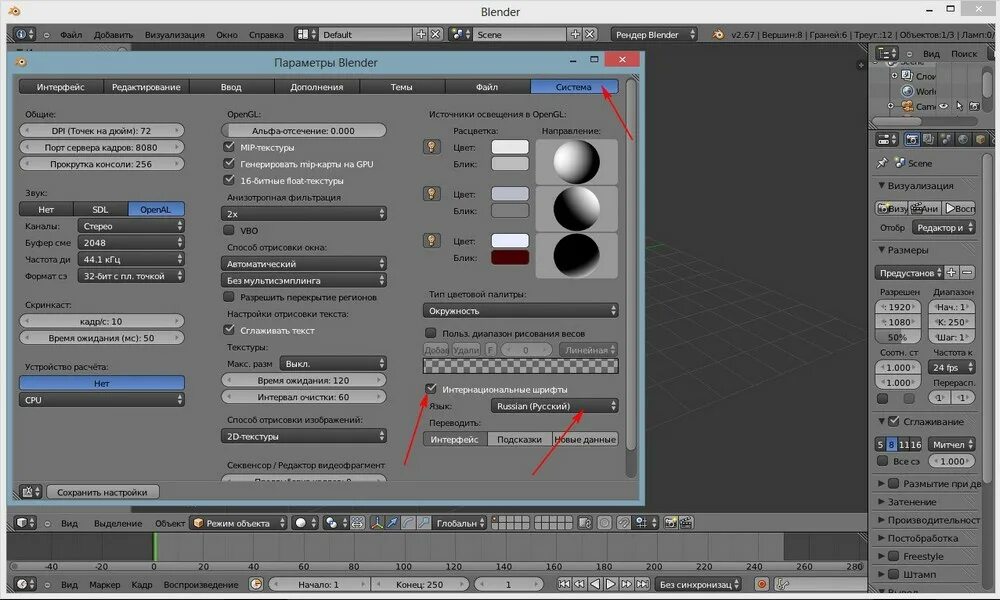The width and height of the screenshot is (1000, 600).
Task: Select the Render Layers properties tab icon
Action: coord(929,140)
